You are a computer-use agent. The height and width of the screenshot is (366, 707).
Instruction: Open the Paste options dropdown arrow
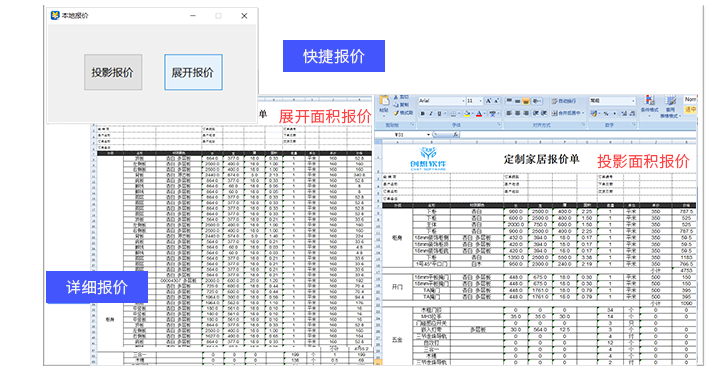click(384, 116)
